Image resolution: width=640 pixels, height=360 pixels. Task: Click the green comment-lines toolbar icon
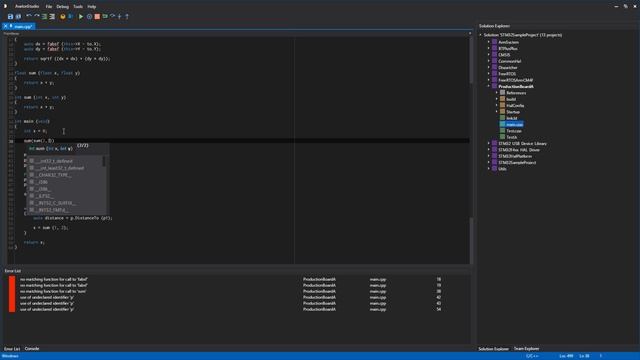(44, 17)
